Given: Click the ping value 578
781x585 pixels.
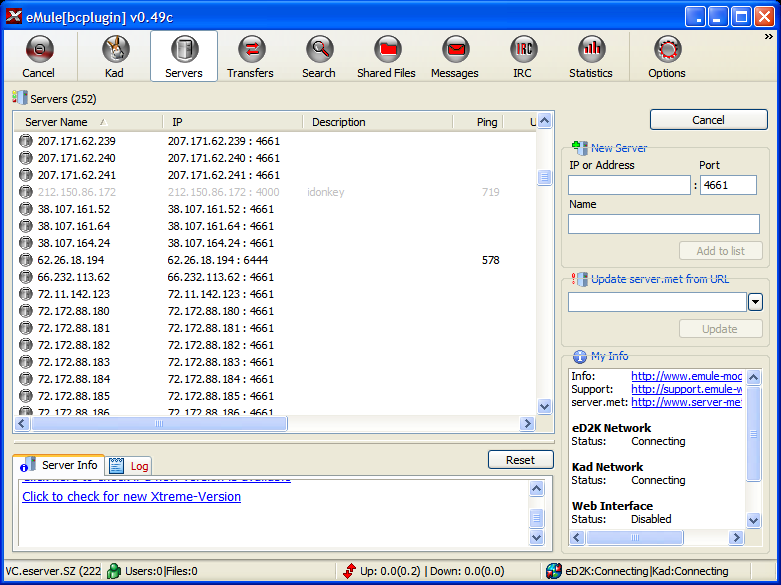Looking at the screenshot, I should tap(491, 260).
